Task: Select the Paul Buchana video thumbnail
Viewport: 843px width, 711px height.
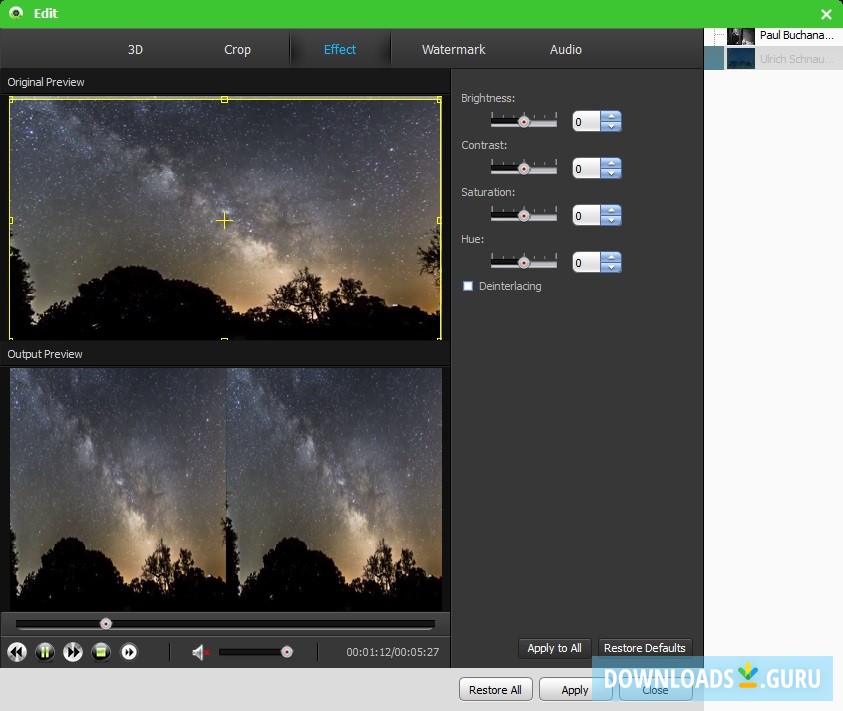Action: tap(741, 35)
